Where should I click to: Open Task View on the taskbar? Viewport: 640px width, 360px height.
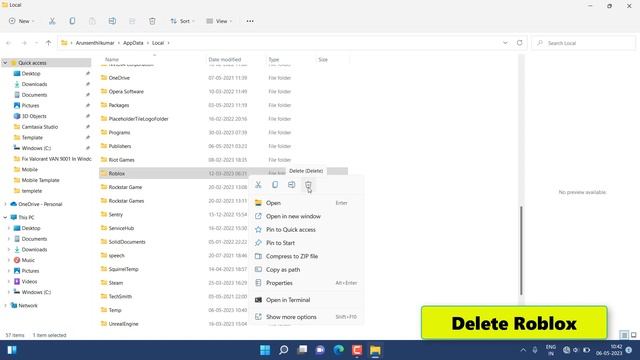point(302,350)
